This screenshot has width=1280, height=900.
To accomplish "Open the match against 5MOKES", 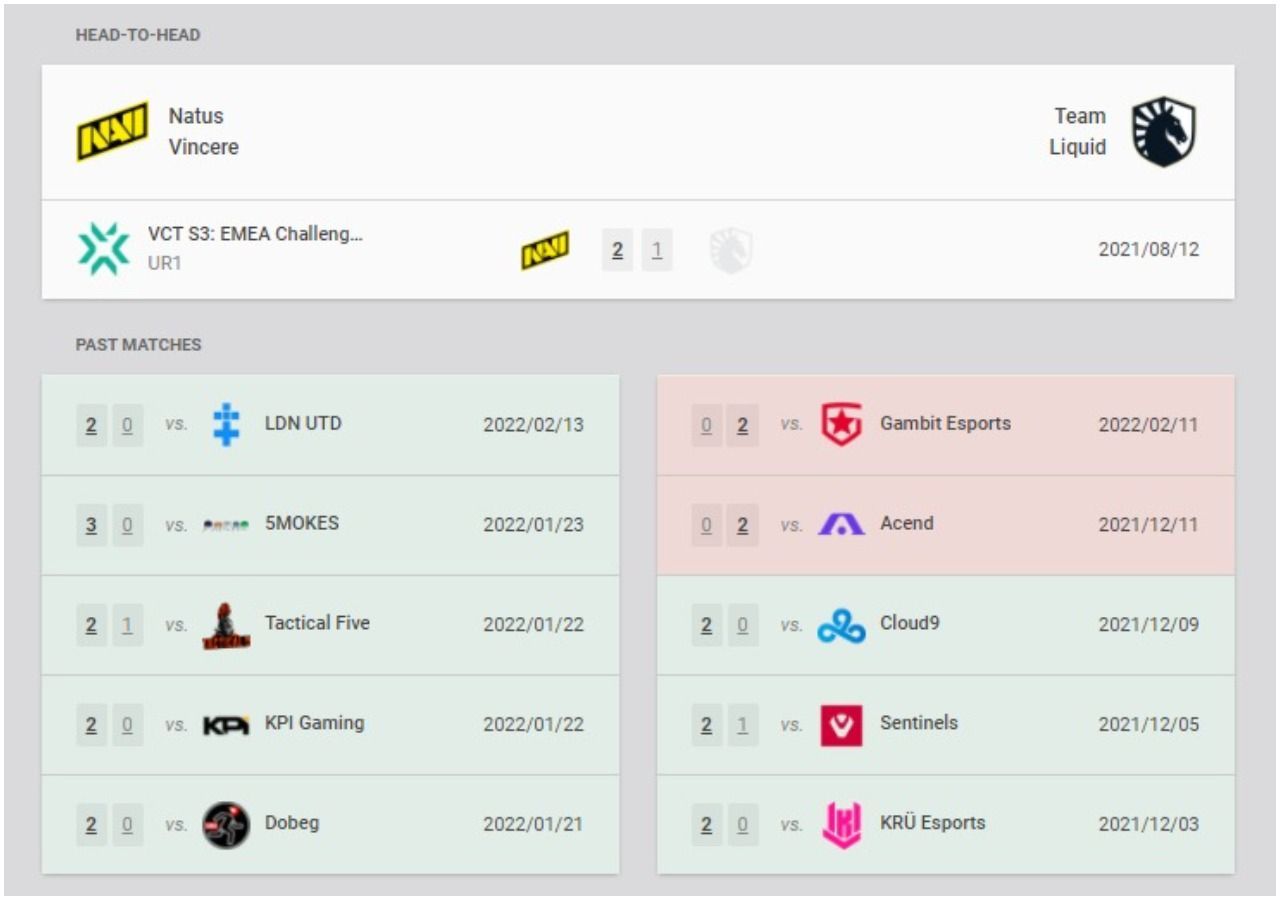I will (x=330, y=525).
